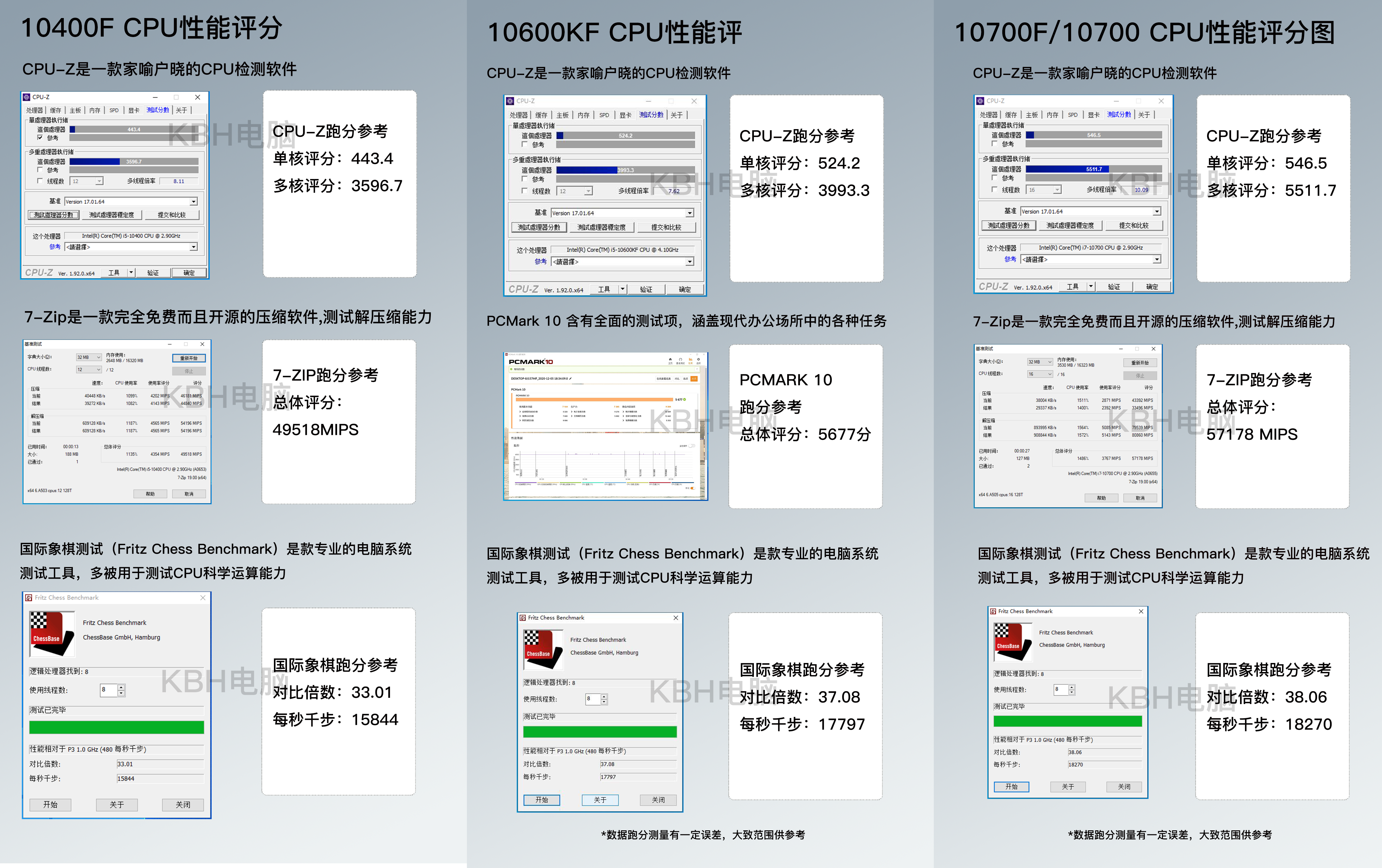The width and height of the screenshot is (1382, 868).
Task: Open the 参考 <請選擇> dropdown in 10400F CPU-Z
Action: click(x=131, y=247)
